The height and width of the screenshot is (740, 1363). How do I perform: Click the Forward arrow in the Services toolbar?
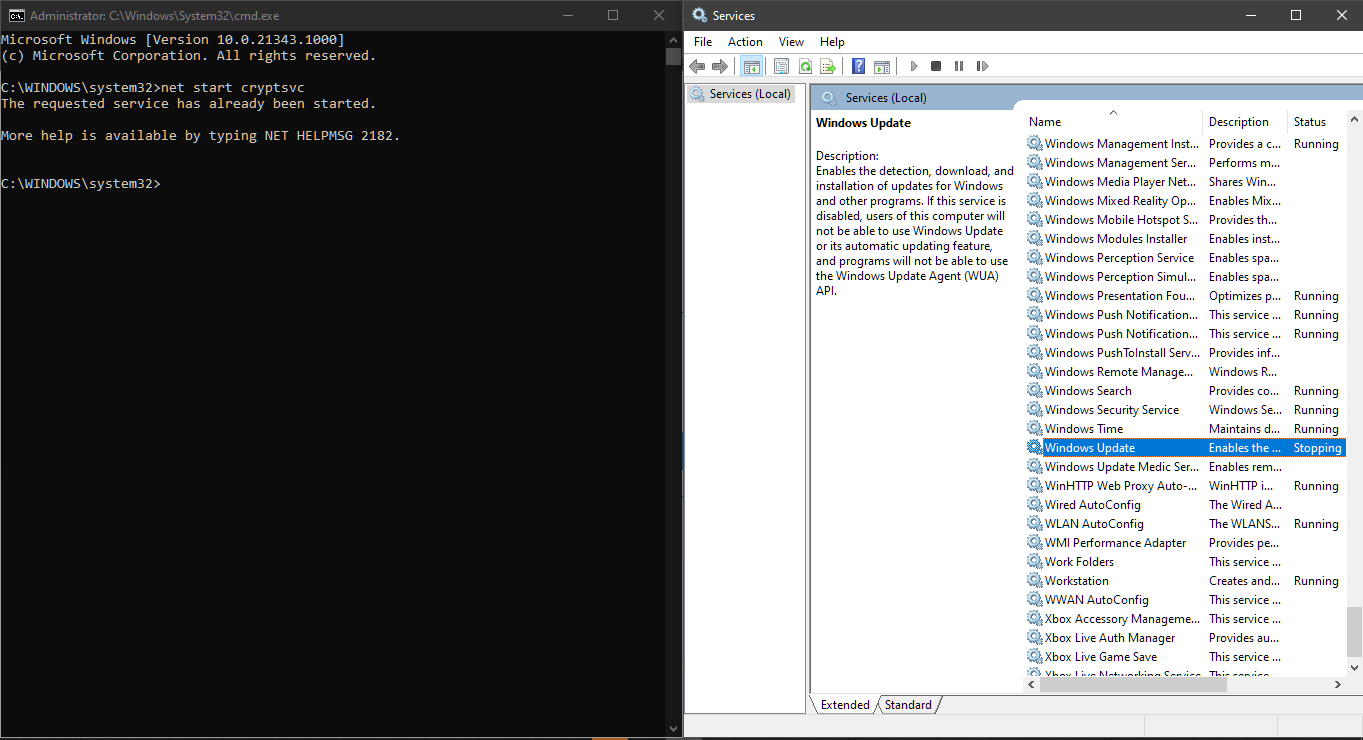[x=719, y=66]
